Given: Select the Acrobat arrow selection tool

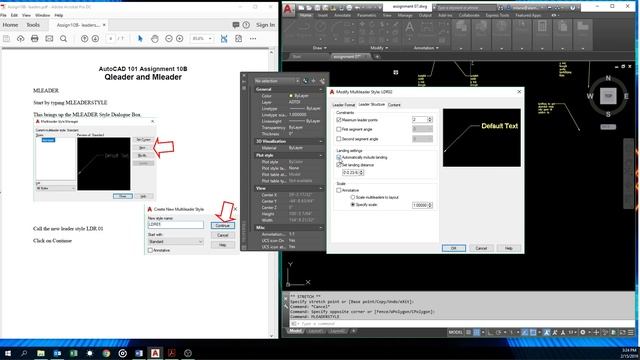Looking at the screenshot, I should coord(140,39).
